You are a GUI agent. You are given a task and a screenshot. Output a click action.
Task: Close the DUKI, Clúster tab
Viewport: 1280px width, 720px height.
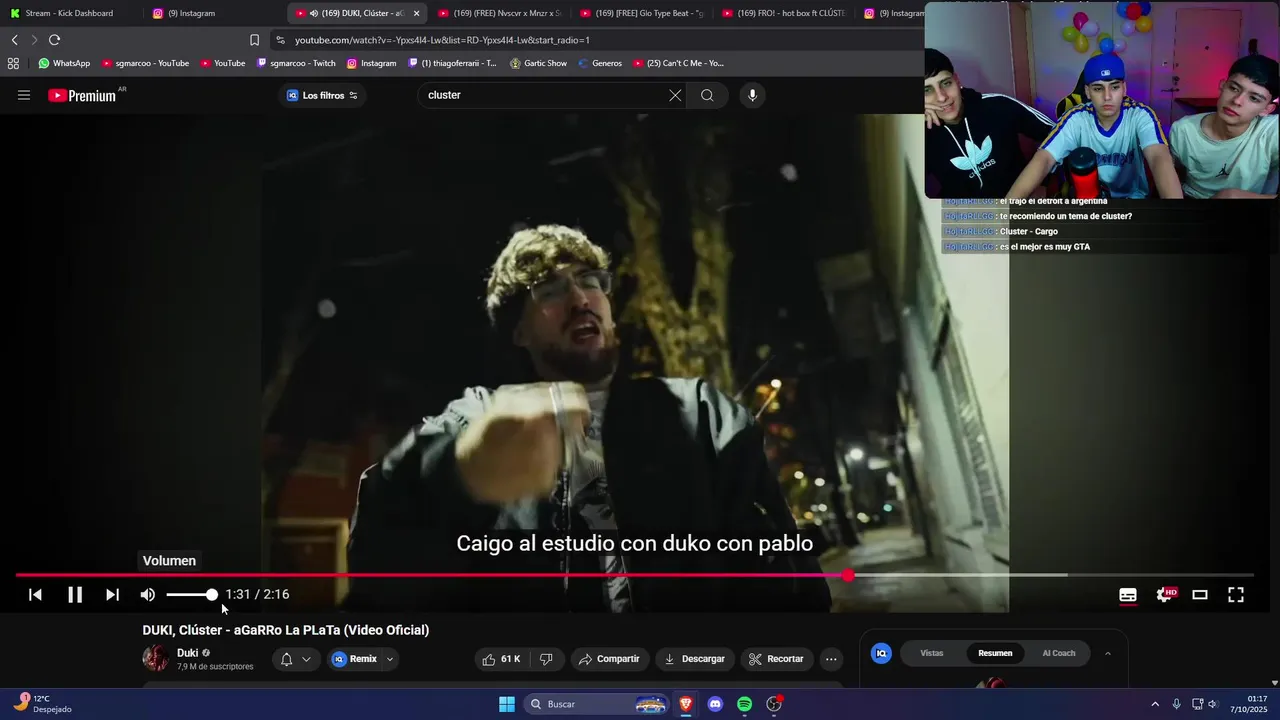click(416, 13)
